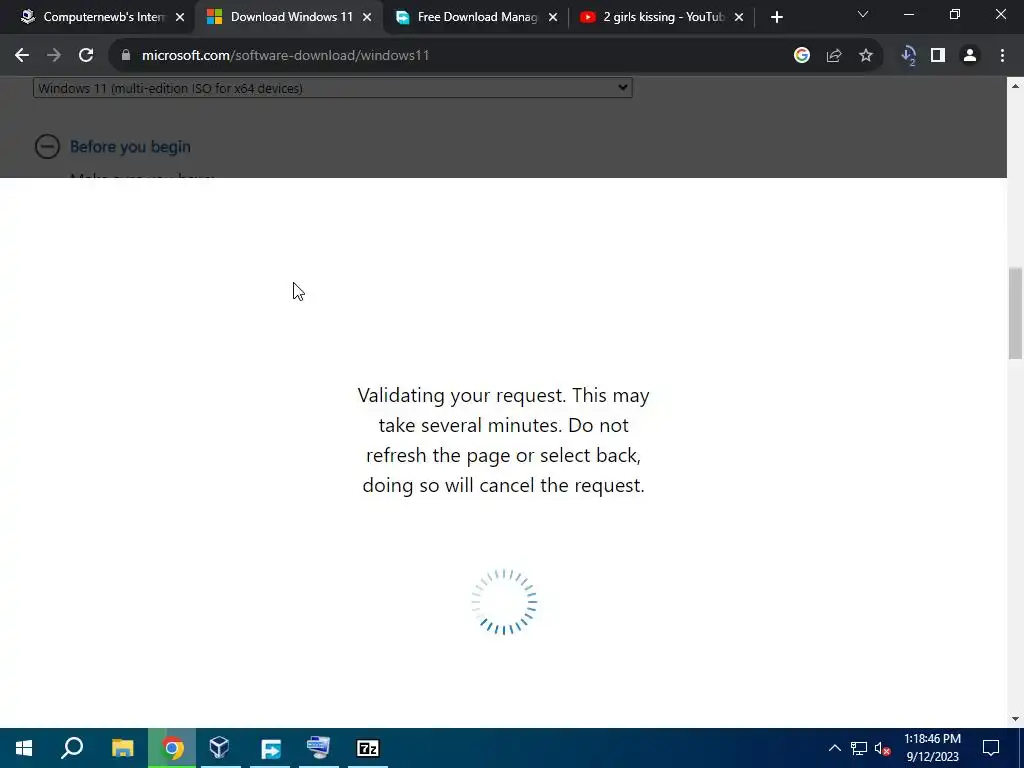Reload the Windows 11 download page
Screen dimensions: 1024x768
point(86,56)
